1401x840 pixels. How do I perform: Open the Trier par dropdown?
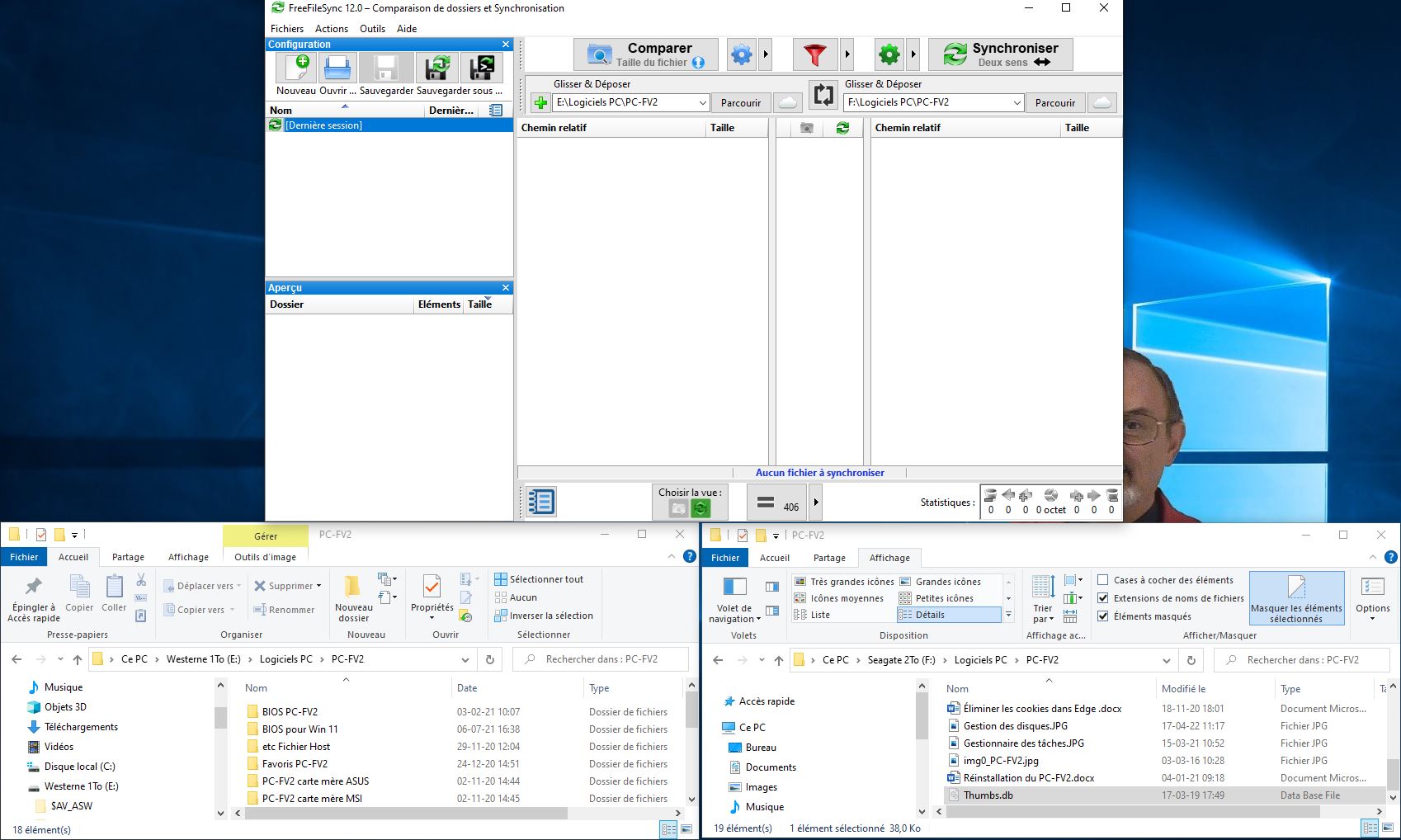coord(1043,599)
